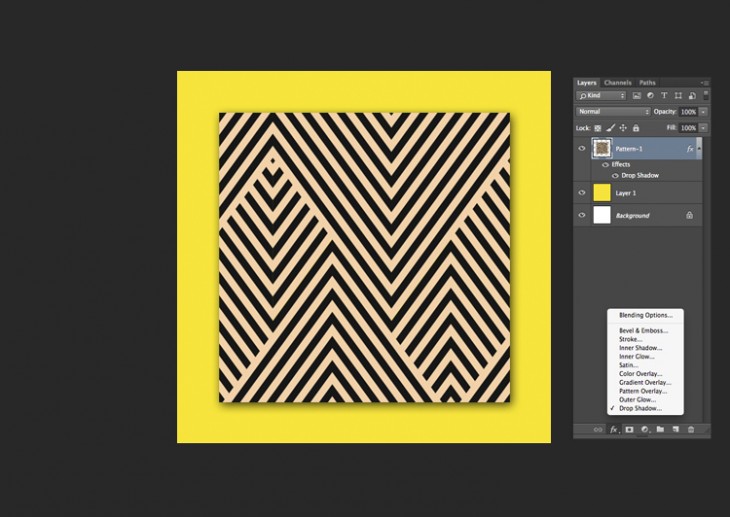Click the white Background layer thumbnail
Image resolution: width=730 pixels, height=517 pixels.
coord(602,215)
